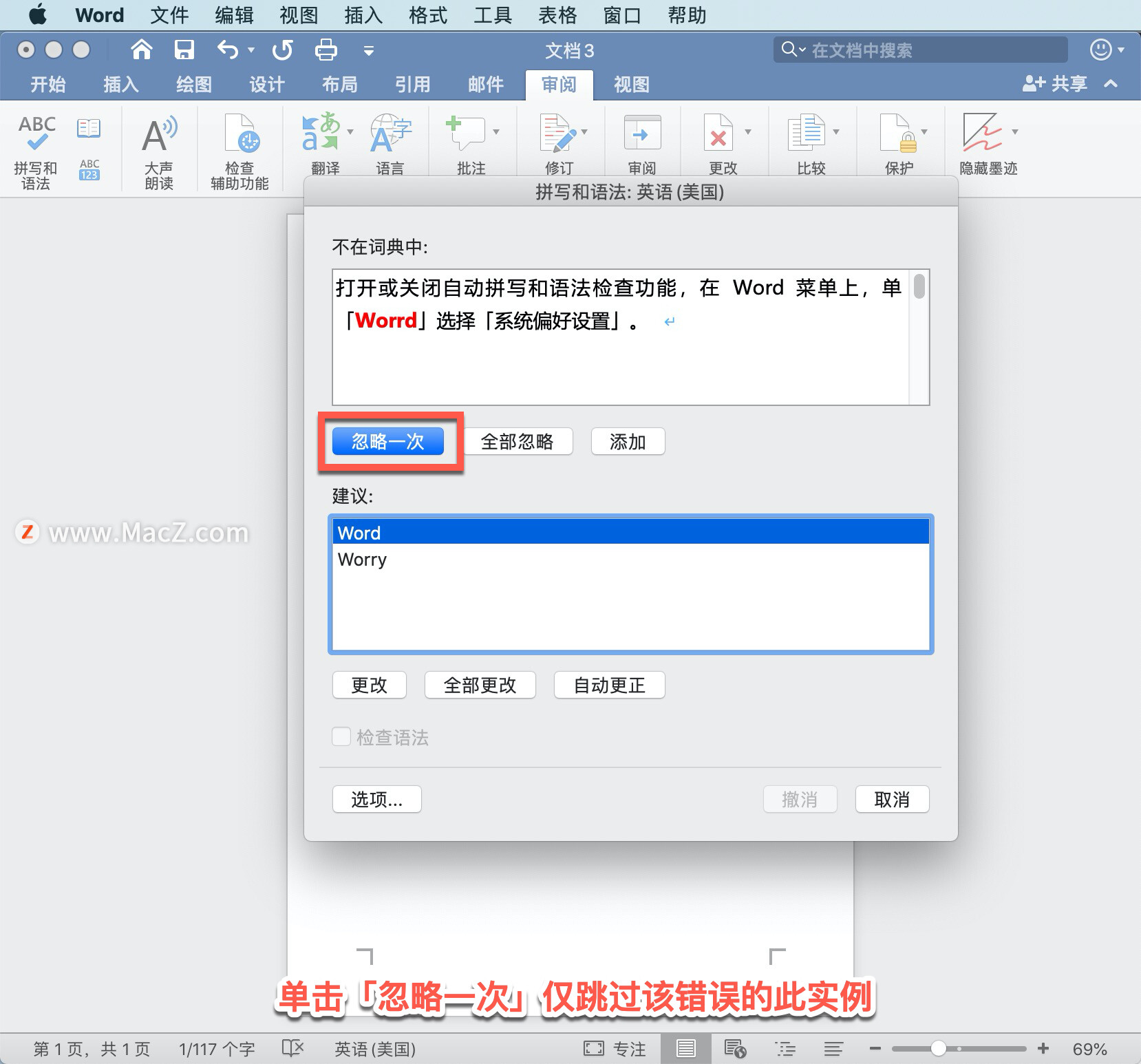Switch to Web Layout view icon
The width and height of the screenshot is (1141, 1064).
tap(735, 1048)
